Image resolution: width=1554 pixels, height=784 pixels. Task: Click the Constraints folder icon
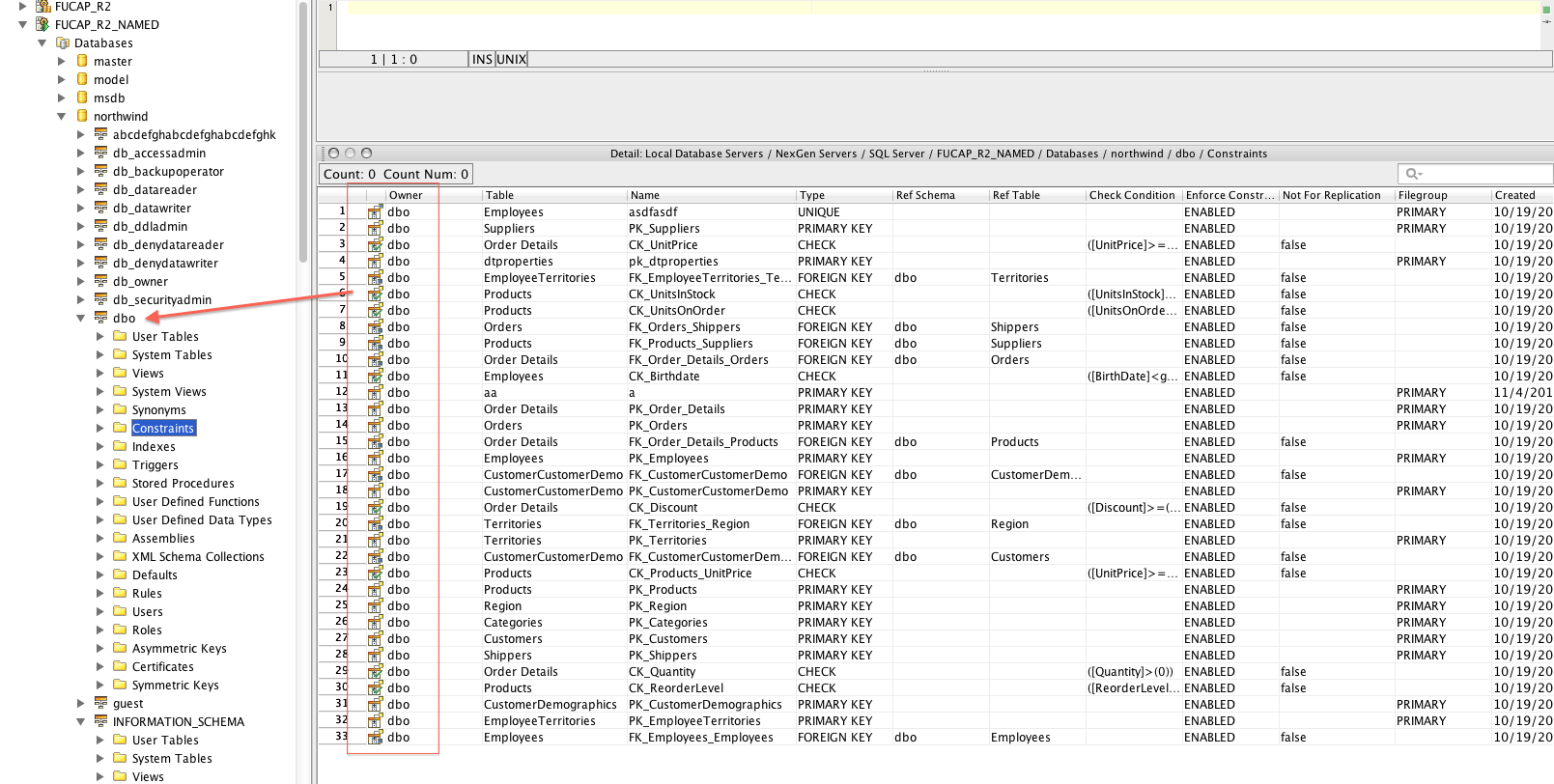(x=120, y=428)
